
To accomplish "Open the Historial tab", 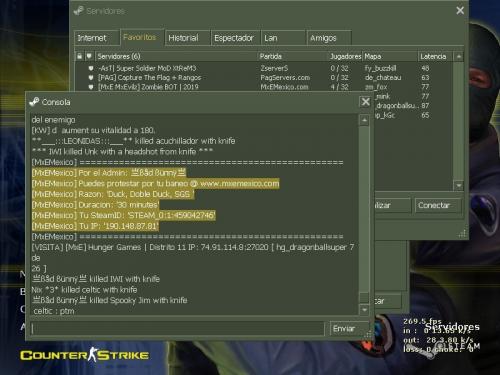I will tap(187, 38).
